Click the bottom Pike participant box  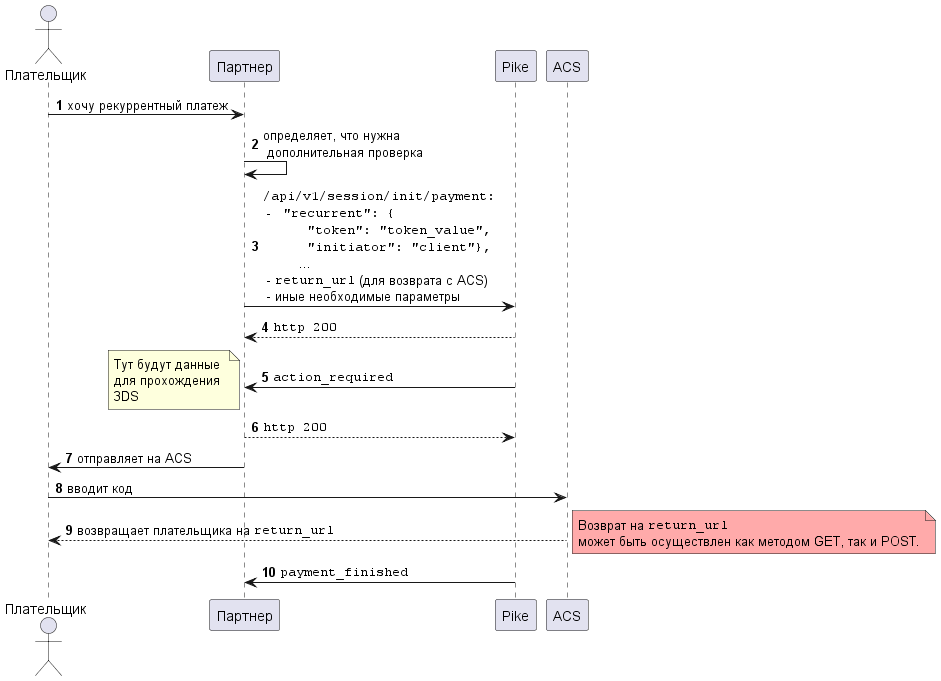[515, 615]
